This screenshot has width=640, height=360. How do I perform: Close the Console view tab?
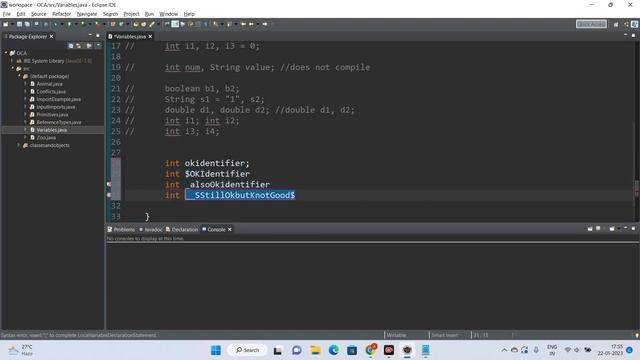230,229
